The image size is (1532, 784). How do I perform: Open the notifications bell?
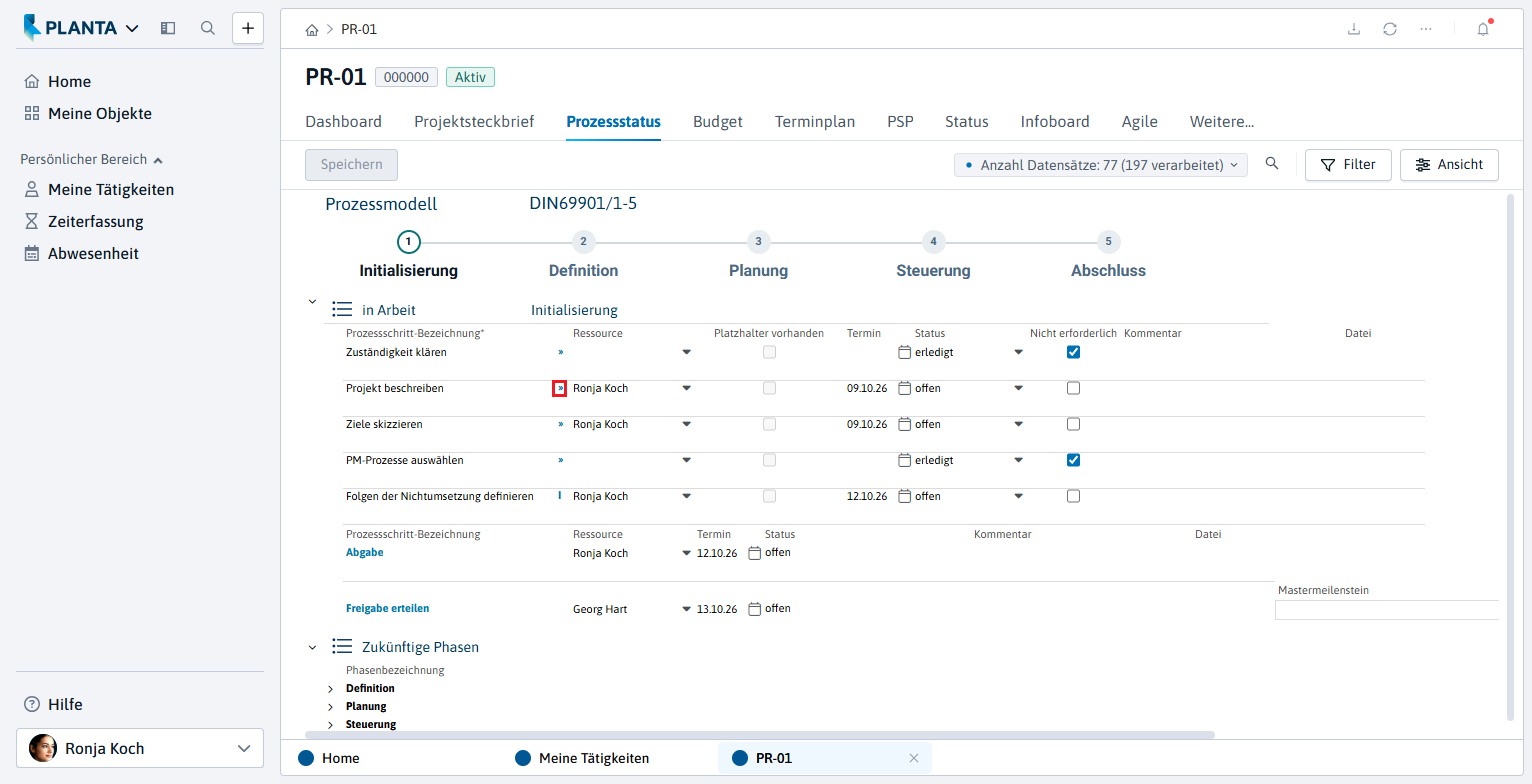point(1483,29)
